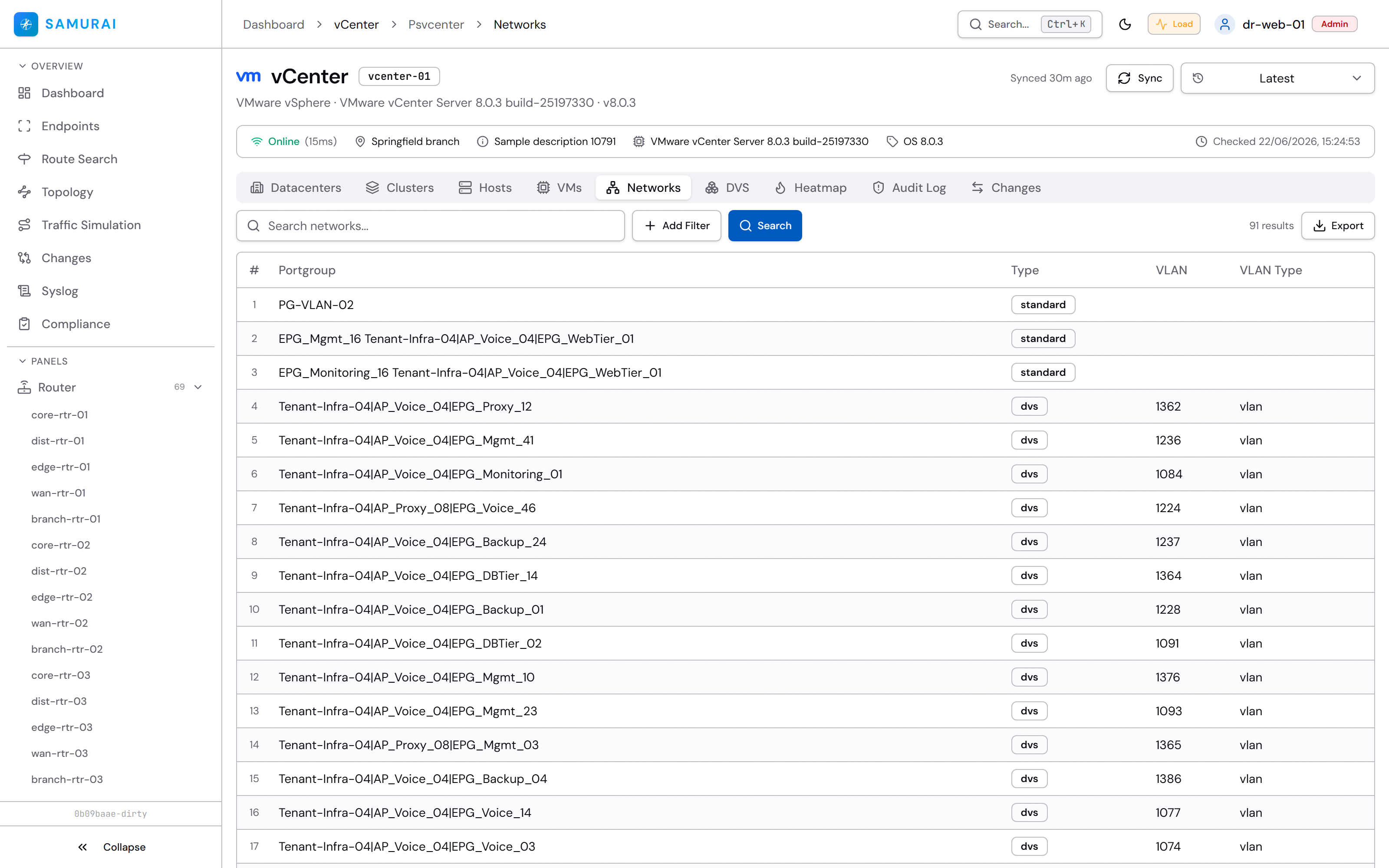Export the networks list
Screen dimensions: 1389x868
tap(1338, 226)
